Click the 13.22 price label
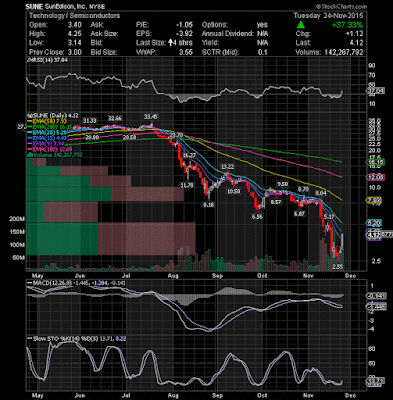 point(227,167)
